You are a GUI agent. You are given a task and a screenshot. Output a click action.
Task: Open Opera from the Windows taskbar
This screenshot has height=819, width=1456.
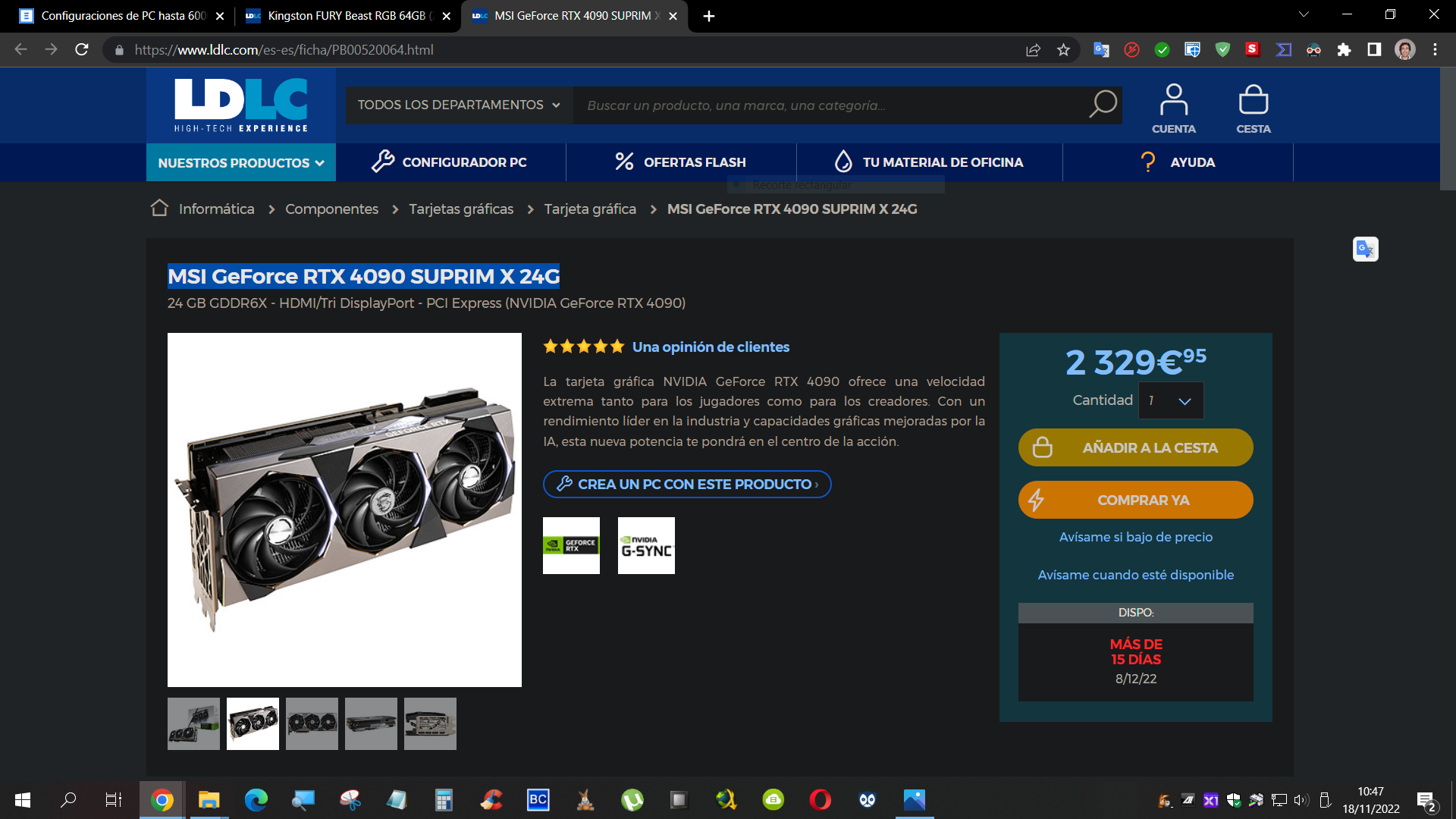coord(820,799)
